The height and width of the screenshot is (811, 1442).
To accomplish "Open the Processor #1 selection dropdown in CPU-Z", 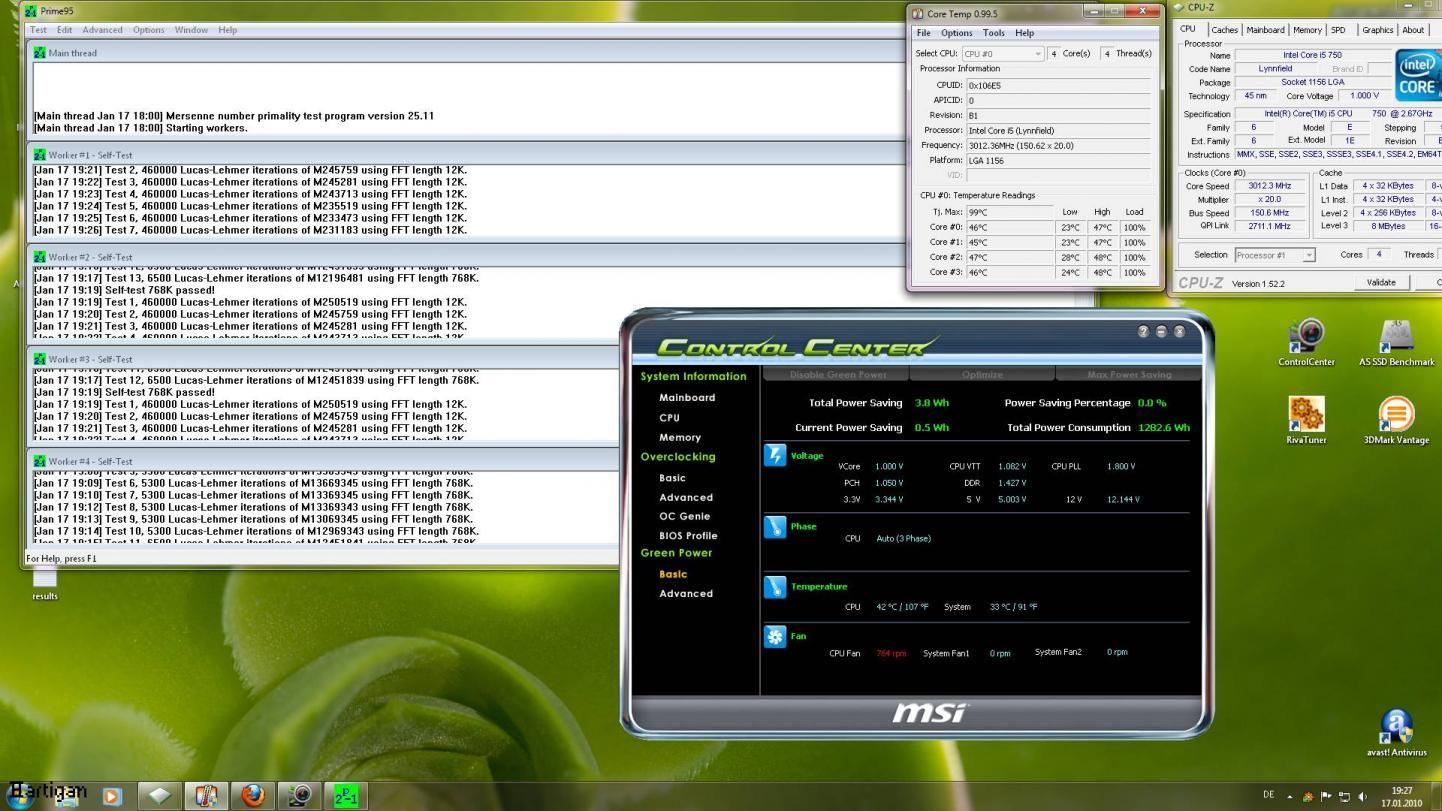I will pos(1275,255).
